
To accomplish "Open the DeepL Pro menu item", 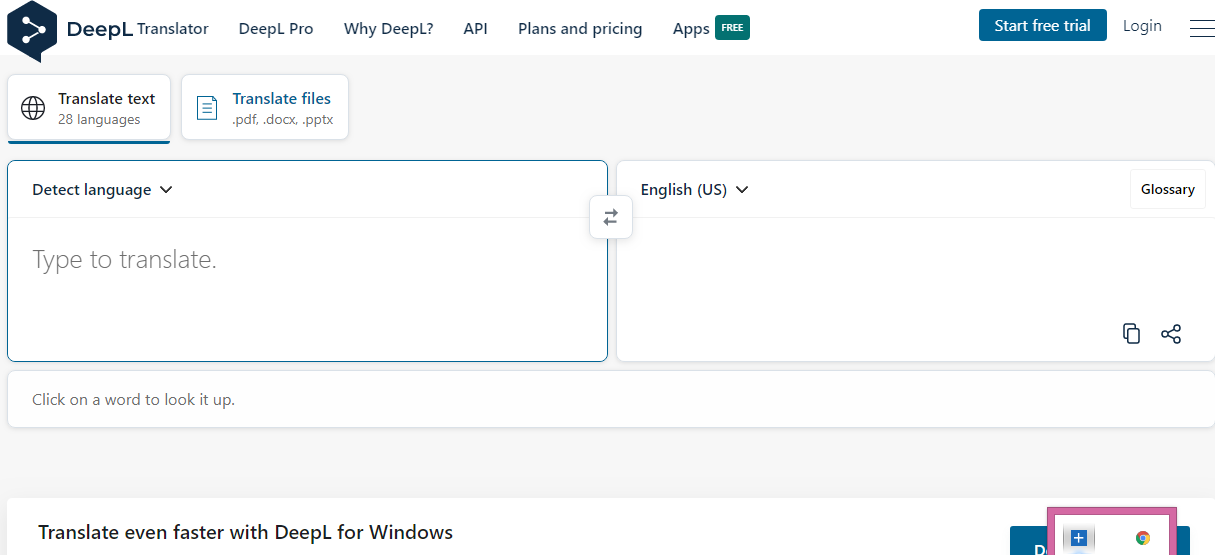I will pos(276,29).
